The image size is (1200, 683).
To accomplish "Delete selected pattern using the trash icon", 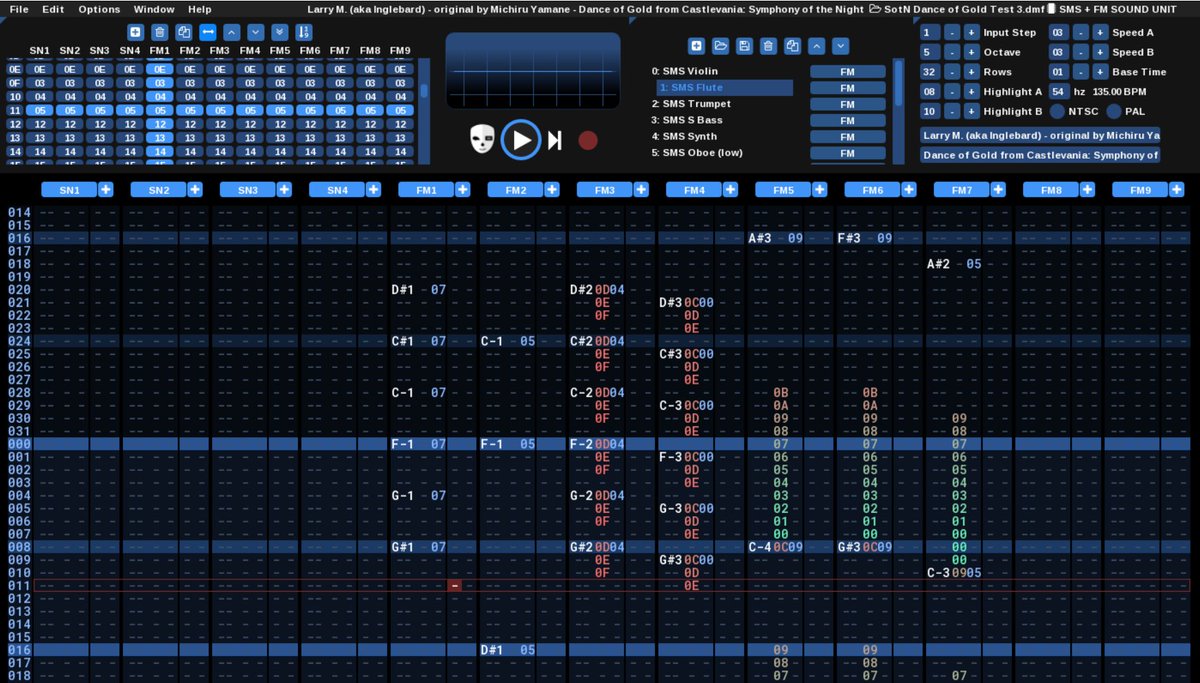I will coord(159,31).
